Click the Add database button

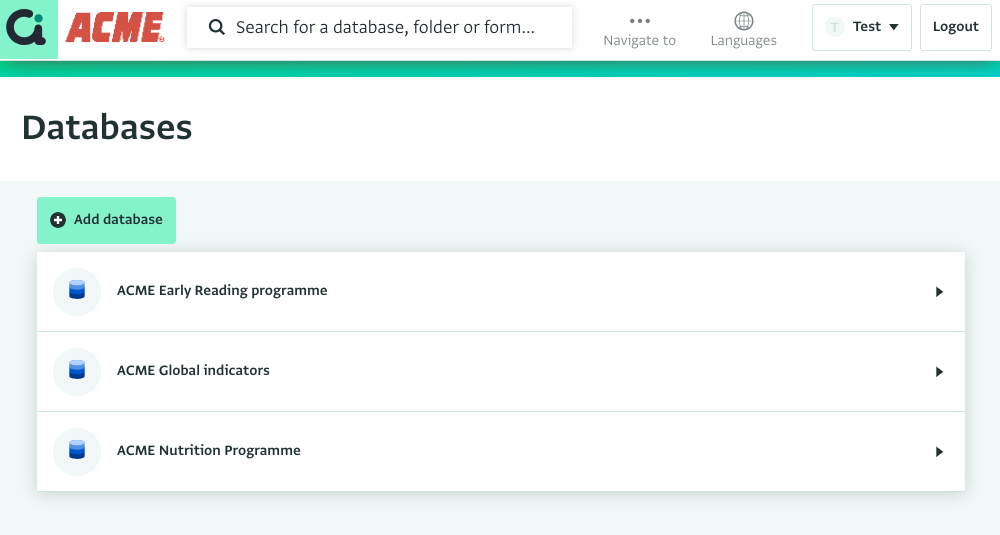(x=107, y=220)
